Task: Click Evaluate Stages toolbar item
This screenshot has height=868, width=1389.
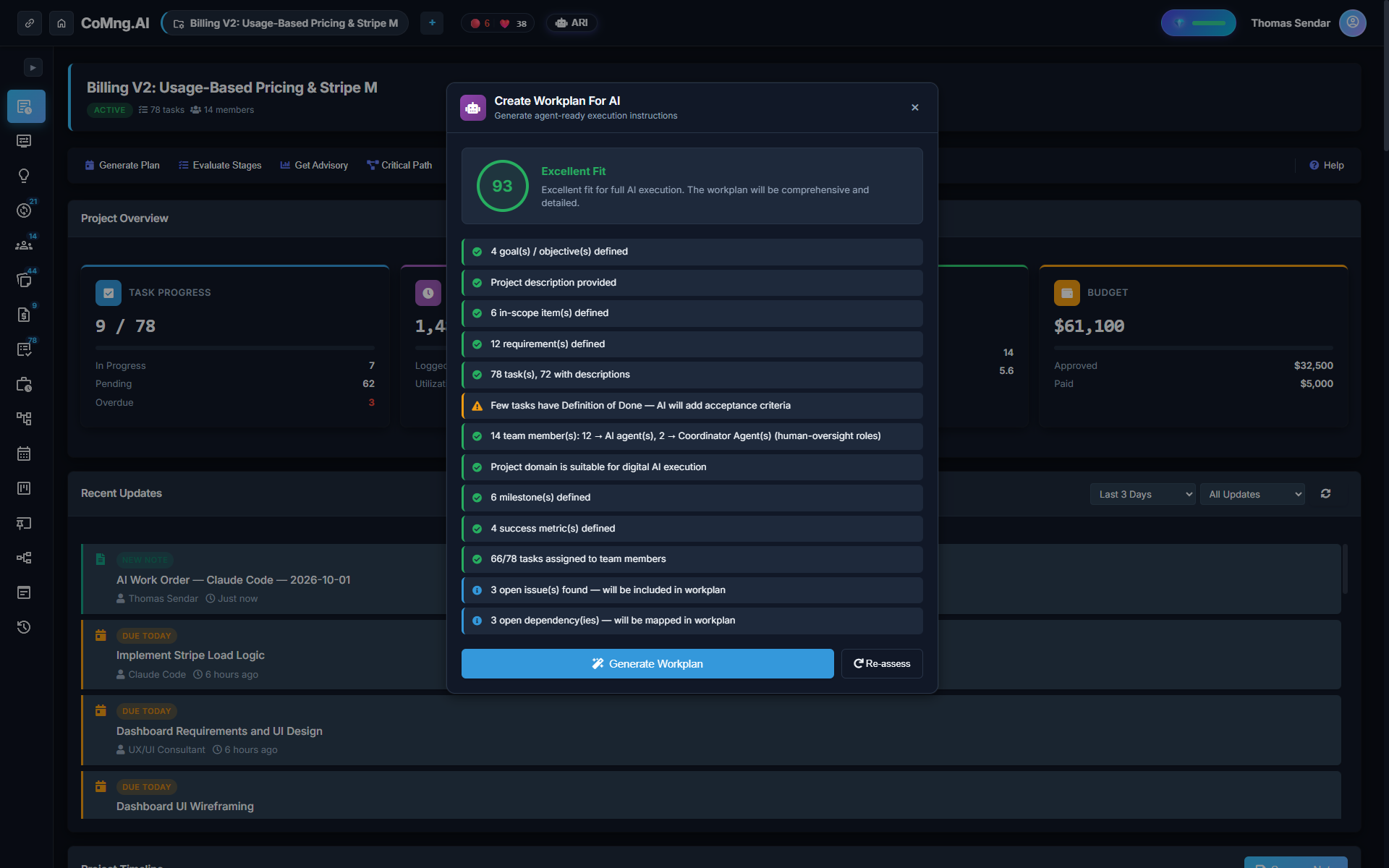Action: (x=220, y=165)
